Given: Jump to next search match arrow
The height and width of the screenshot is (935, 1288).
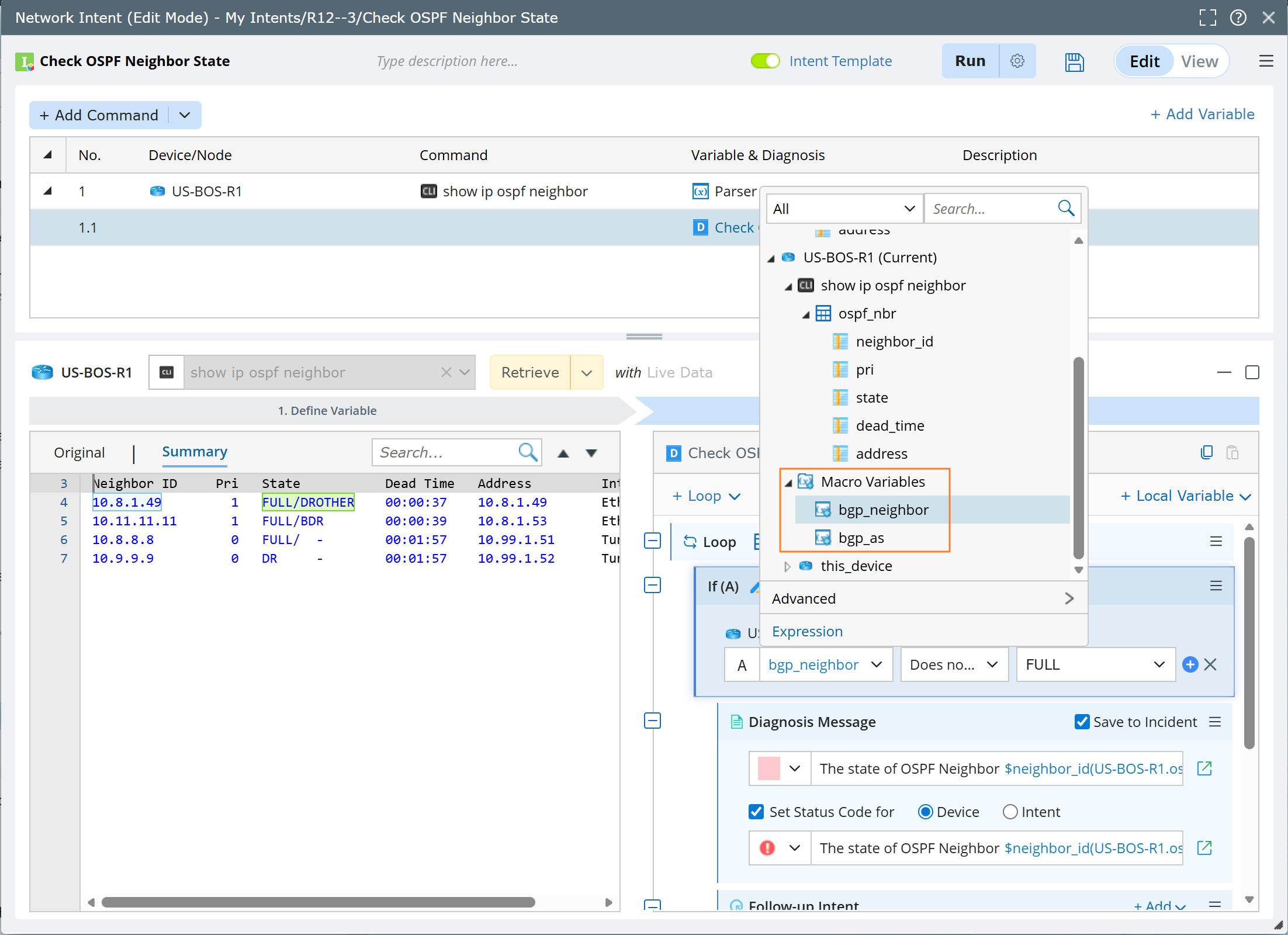Looking at the screenshot, I should [x=591, y=453].
